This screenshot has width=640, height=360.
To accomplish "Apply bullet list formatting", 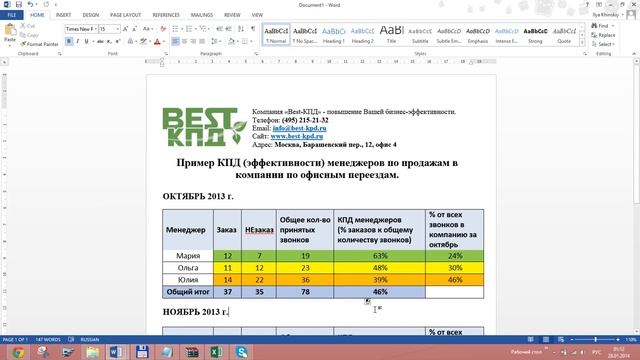I will coord(175,29).
